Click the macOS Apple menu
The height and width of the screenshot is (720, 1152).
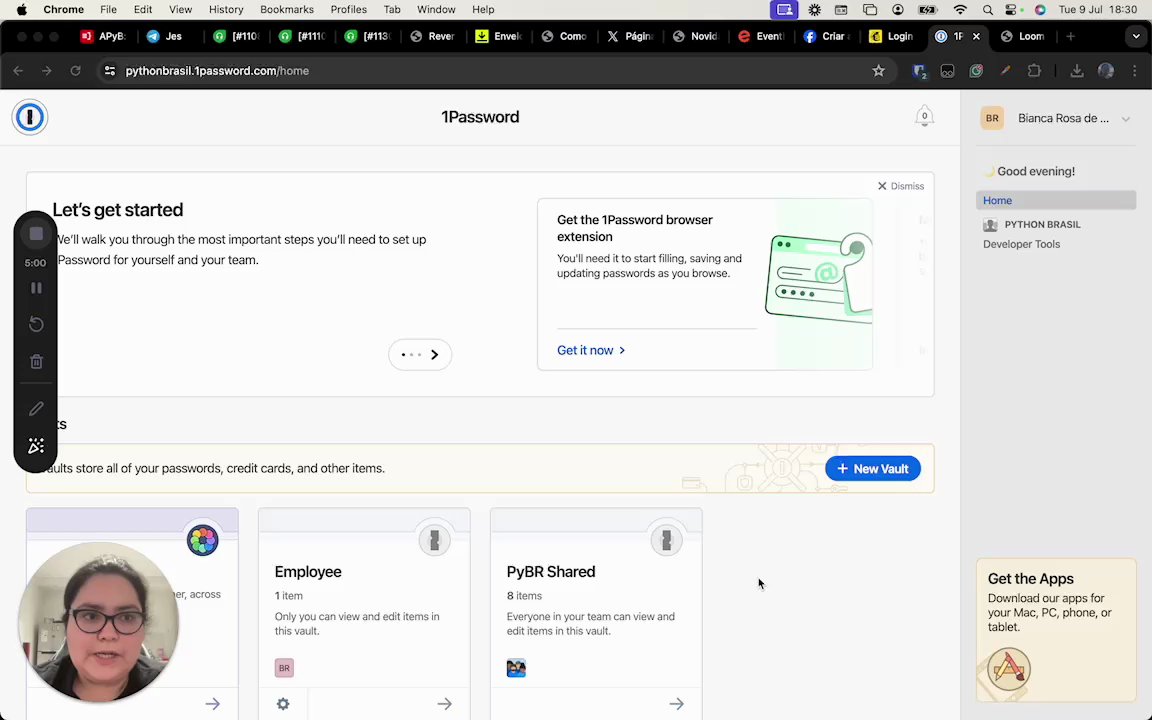click(22, 10)
